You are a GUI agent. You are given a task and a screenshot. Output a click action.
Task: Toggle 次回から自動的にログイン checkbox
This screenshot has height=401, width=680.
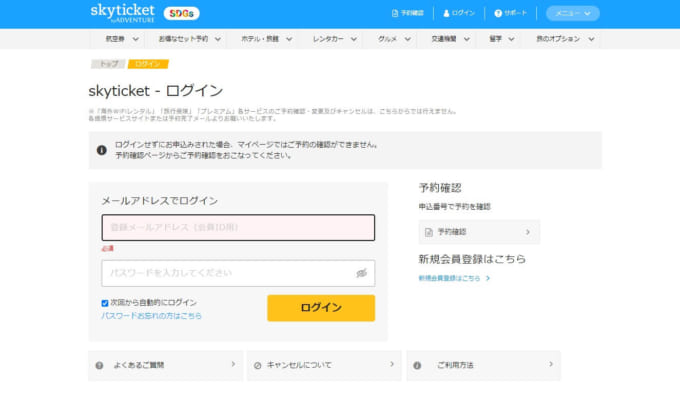[x=105, y=303]
